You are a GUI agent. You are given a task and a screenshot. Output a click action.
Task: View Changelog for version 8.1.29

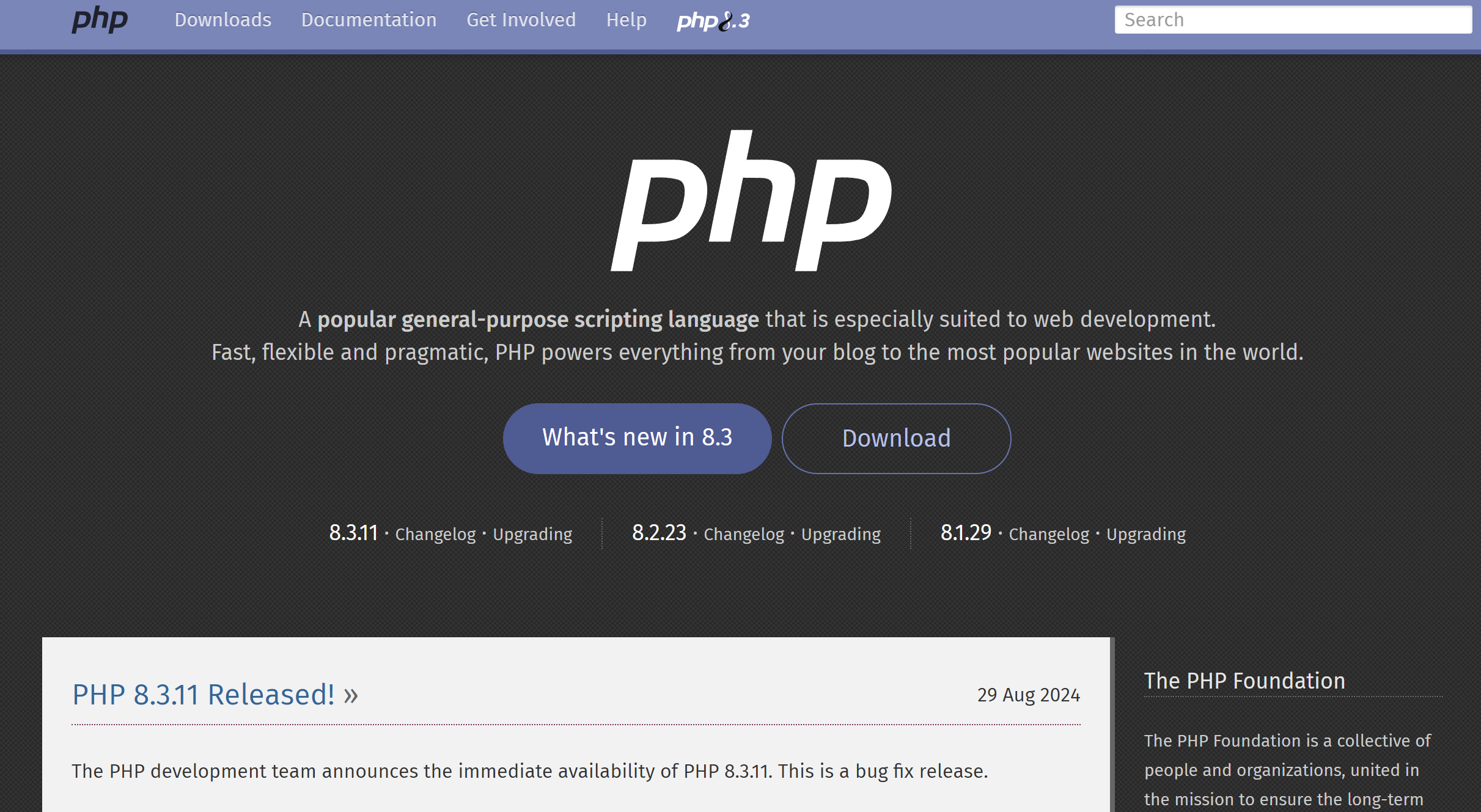click(x=1049, y=534)
